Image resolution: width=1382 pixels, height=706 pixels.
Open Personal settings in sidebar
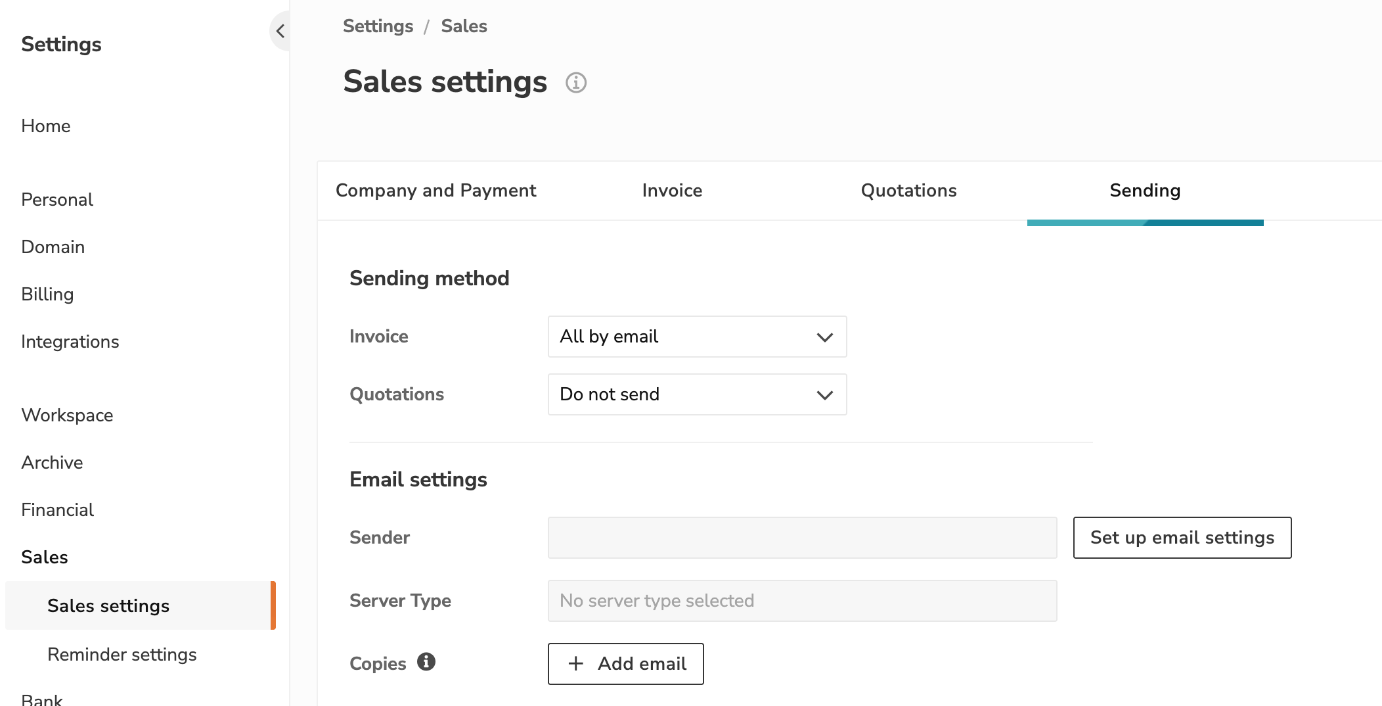click(x=57, y=200)
